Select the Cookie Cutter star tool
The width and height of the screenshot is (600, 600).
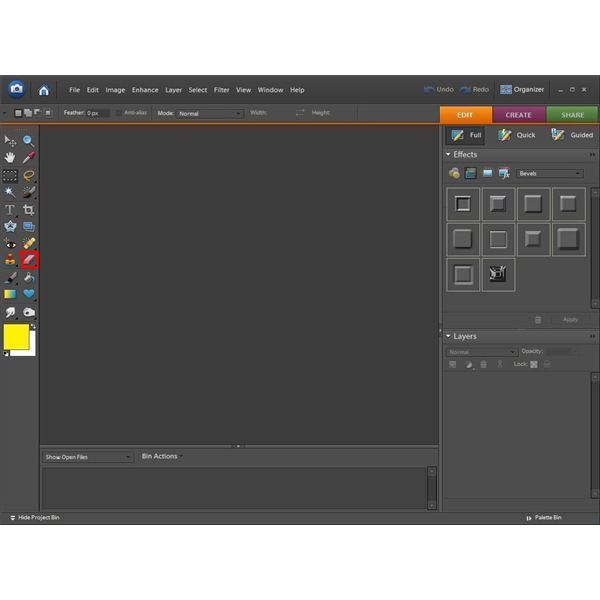[x=10, y=227]
